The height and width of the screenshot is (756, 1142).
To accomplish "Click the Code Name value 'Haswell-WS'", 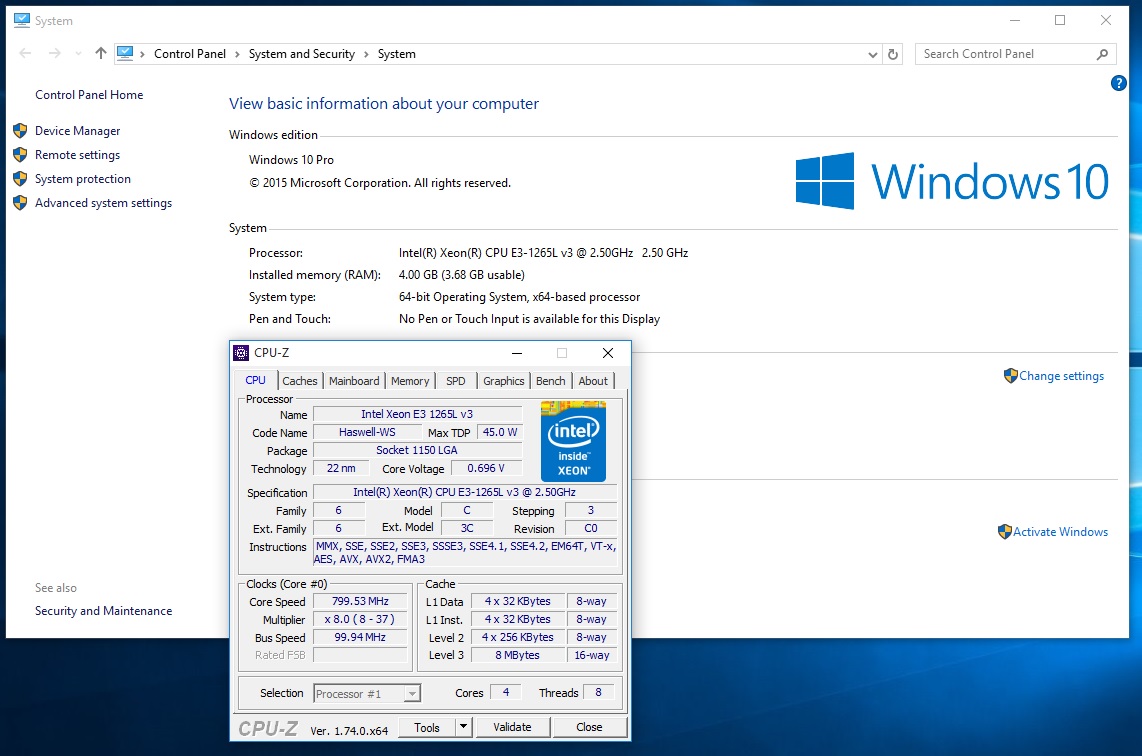I will 367,433.
